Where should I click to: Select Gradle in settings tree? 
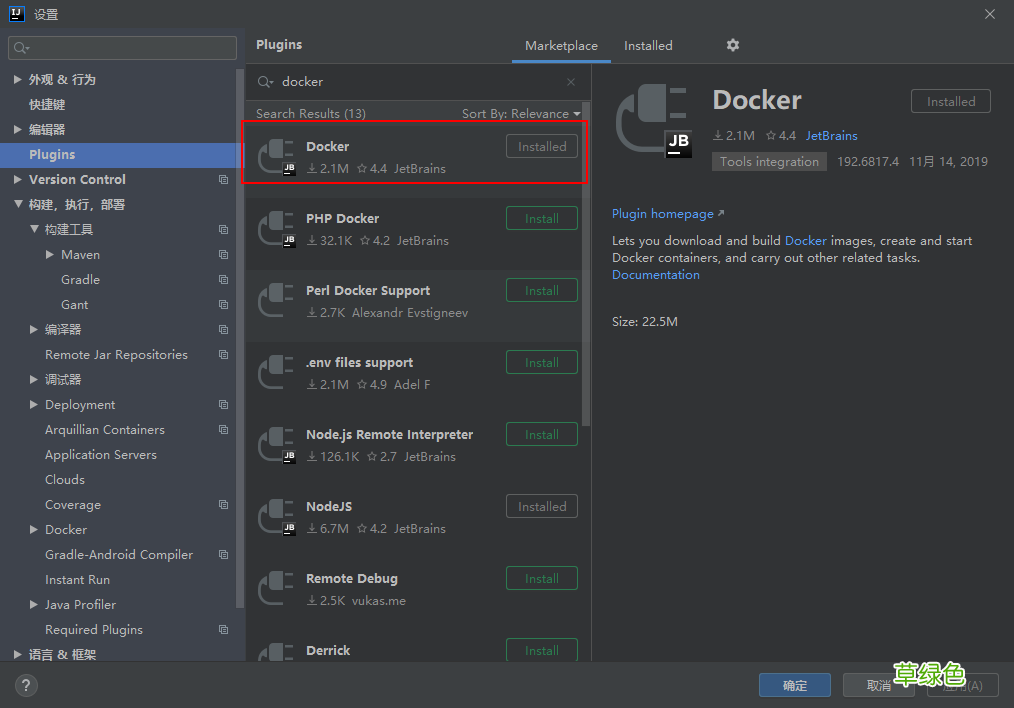click(80, 280)
